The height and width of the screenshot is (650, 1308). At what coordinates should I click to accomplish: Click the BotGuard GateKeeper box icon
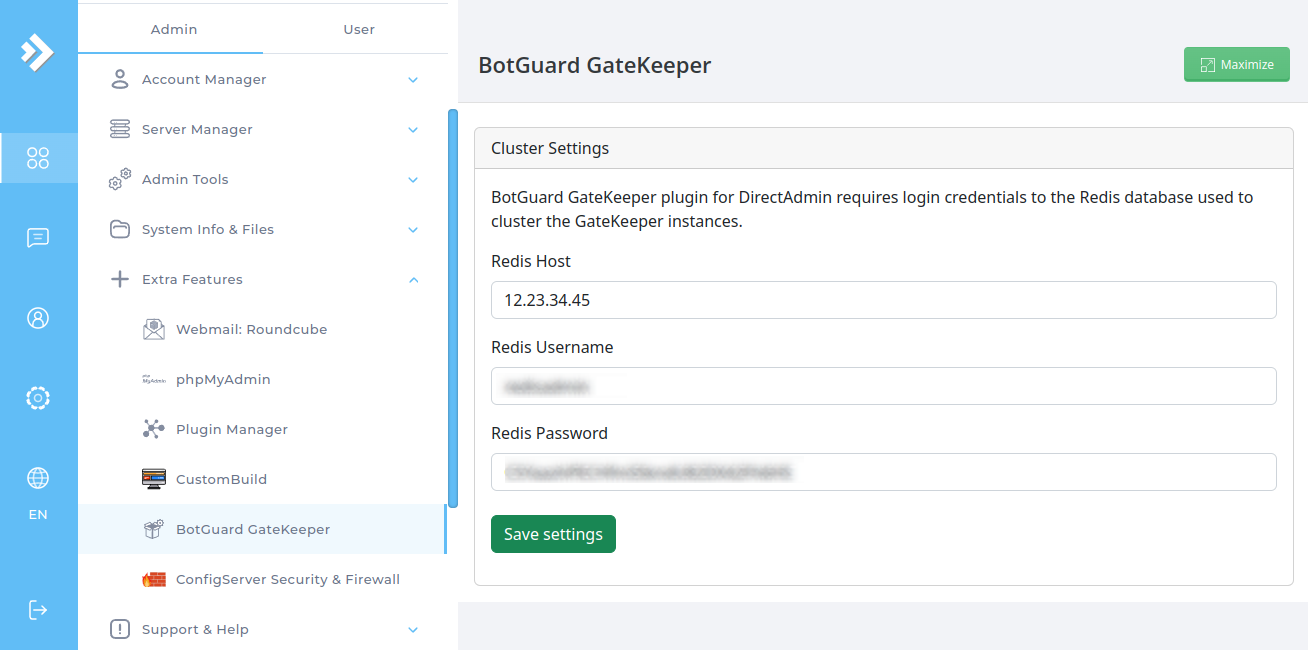click(x=154, y=529)
